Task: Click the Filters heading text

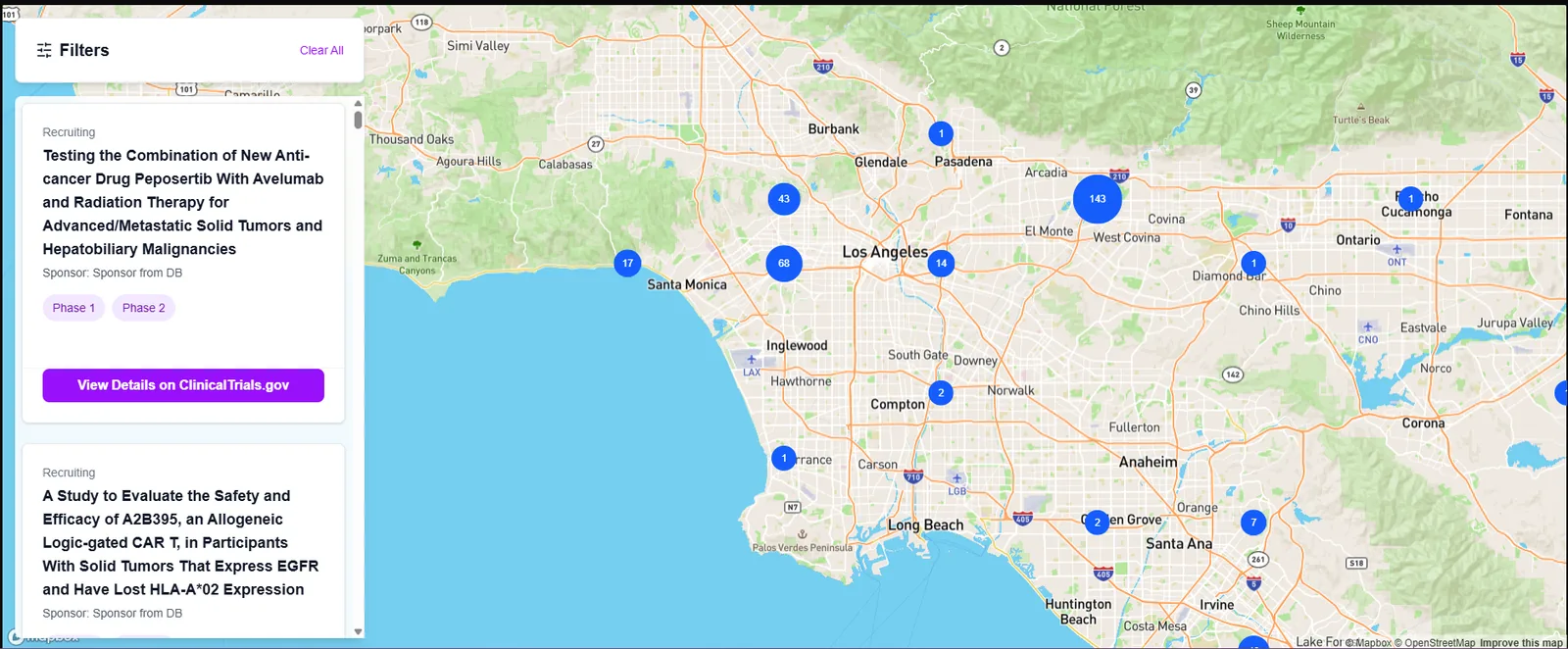Action: tap(84, 50)
